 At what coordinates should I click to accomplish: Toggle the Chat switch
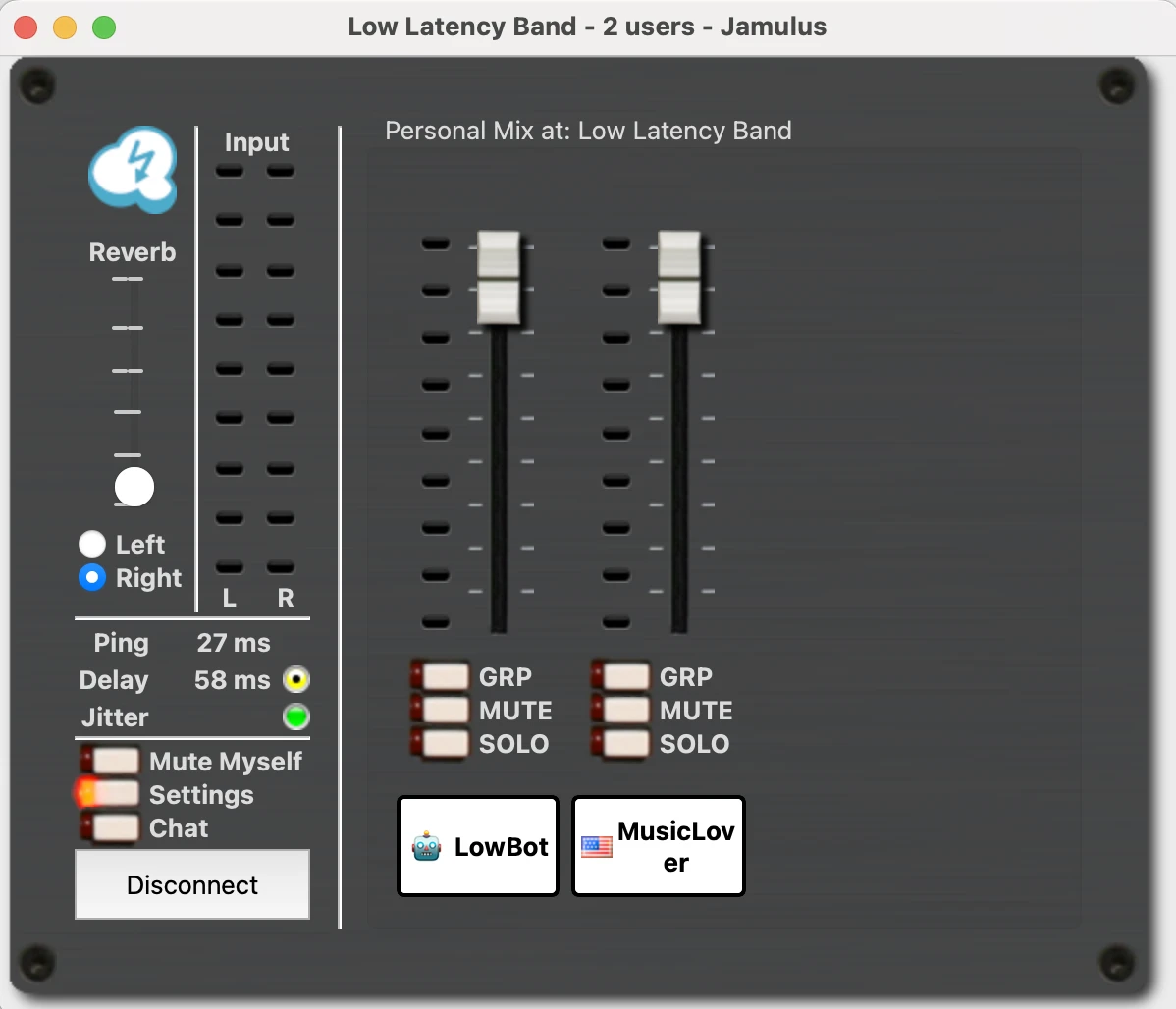click(110, 827)
